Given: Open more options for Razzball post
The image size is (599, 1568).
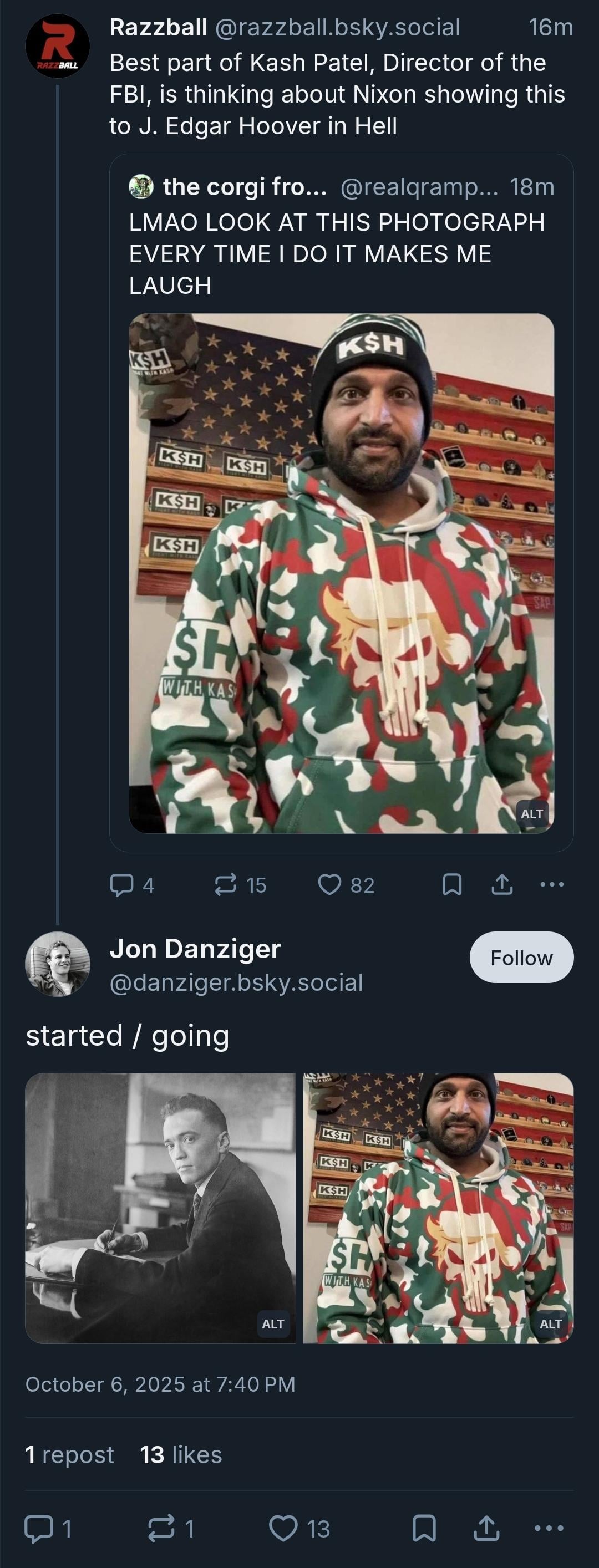Looking at the screenshot, I should (551, 884).
